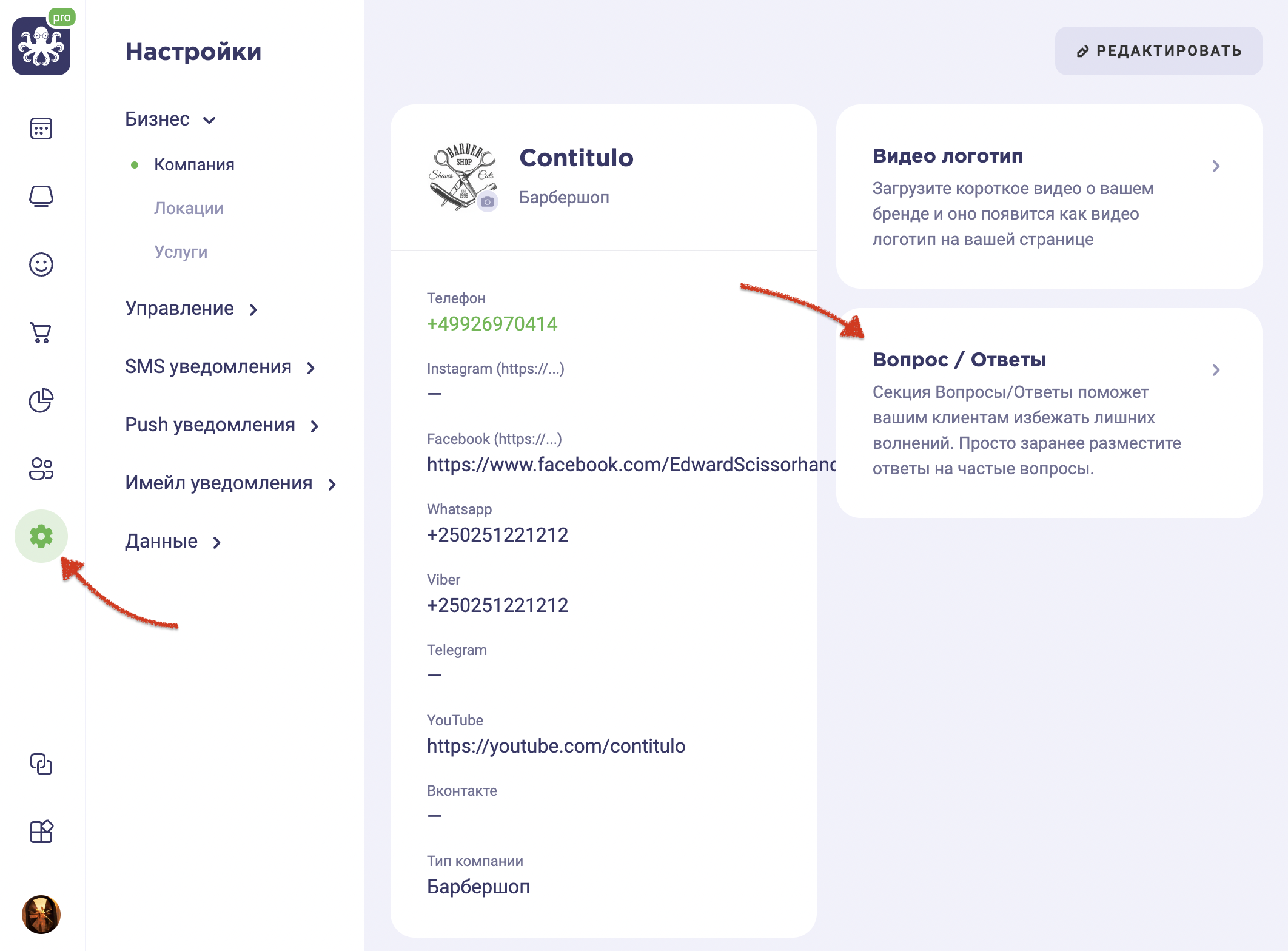Click the user avatar at bottom

coord(41,915)
